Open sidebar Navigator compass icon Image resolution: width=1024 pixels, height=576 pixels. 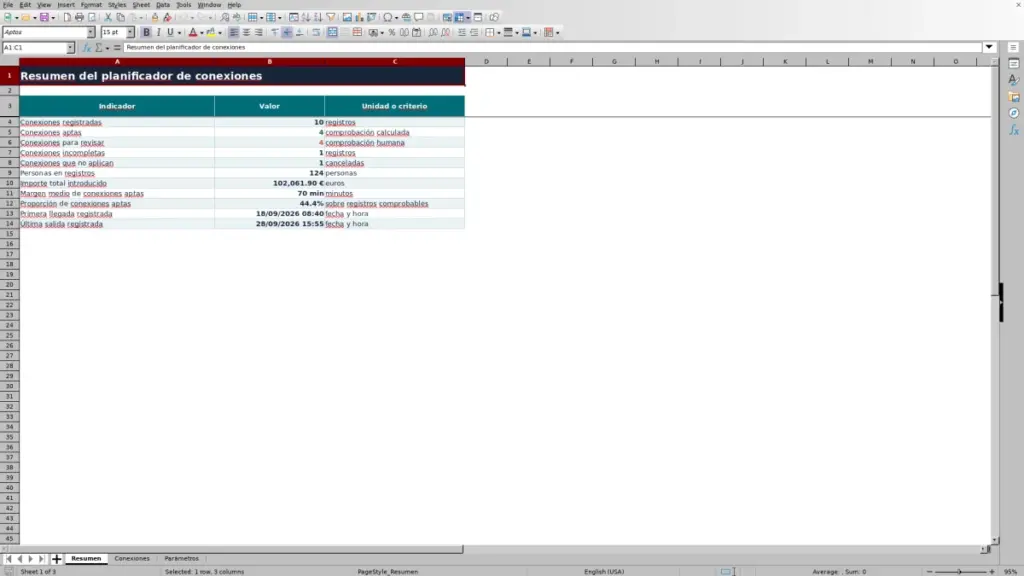pos(1014,113)
